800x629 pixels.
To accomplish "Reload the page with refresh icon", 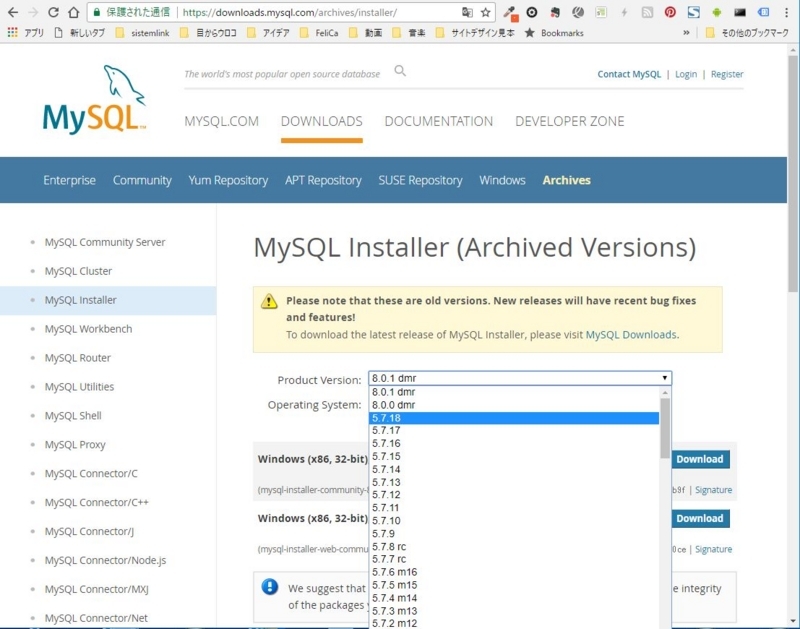I will click(53, 12).
